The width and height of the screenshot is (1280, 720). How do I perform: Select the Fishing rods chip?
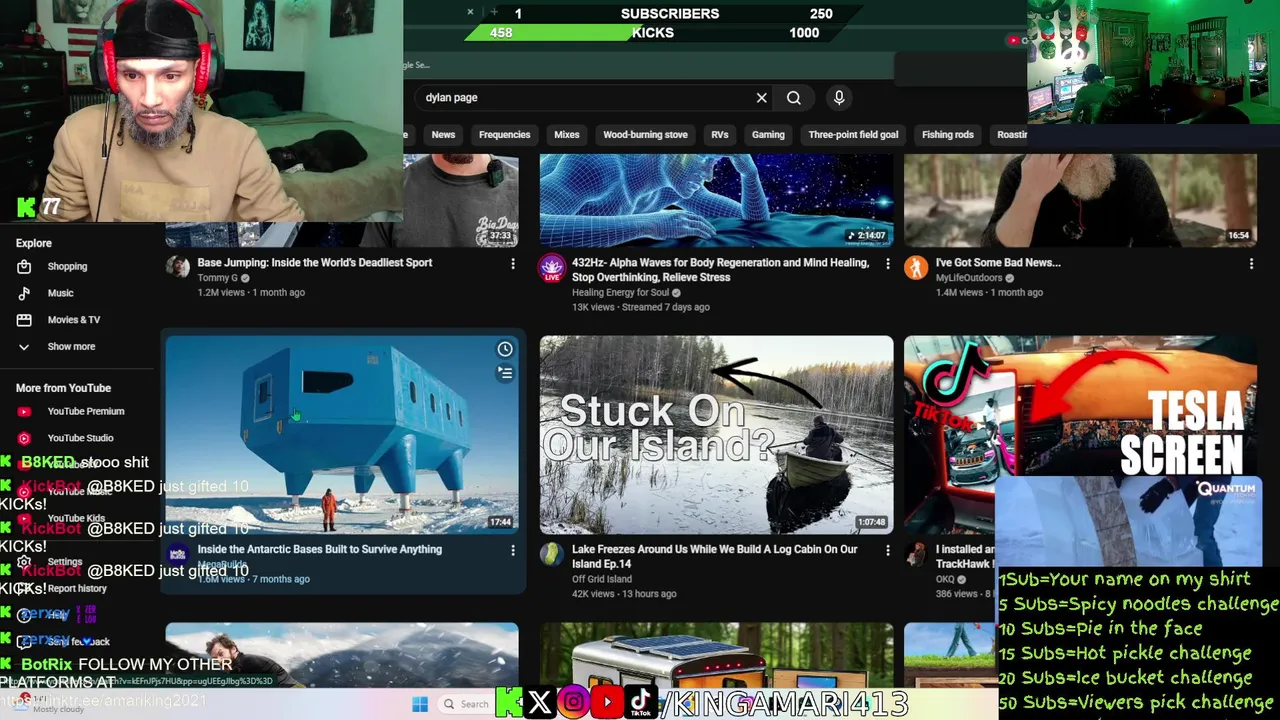point(948,135)
